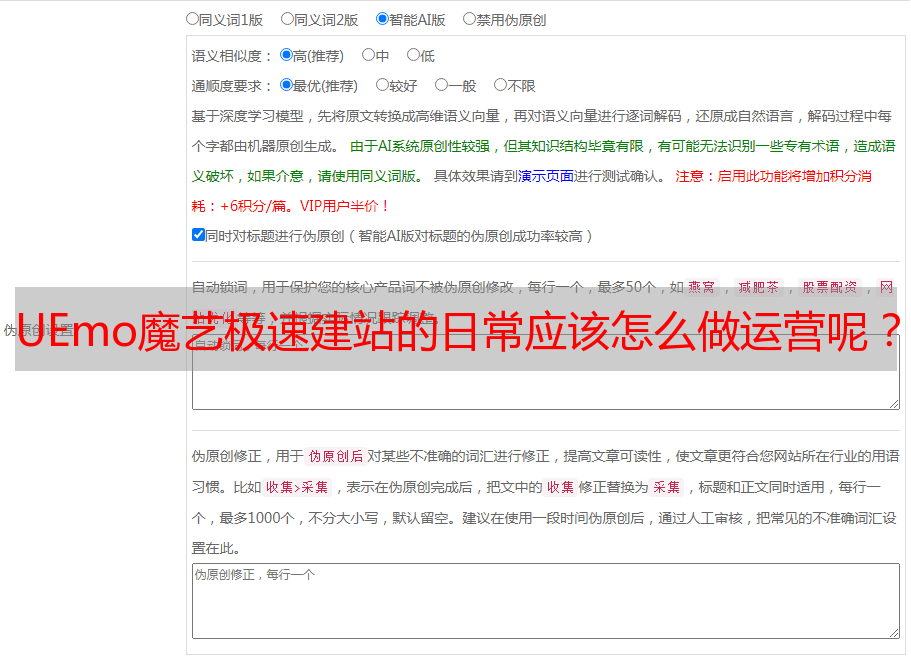The height and width of the screenshot is (658, 911).
Task: Click the 收集>采集 example code
Action: 297,487
